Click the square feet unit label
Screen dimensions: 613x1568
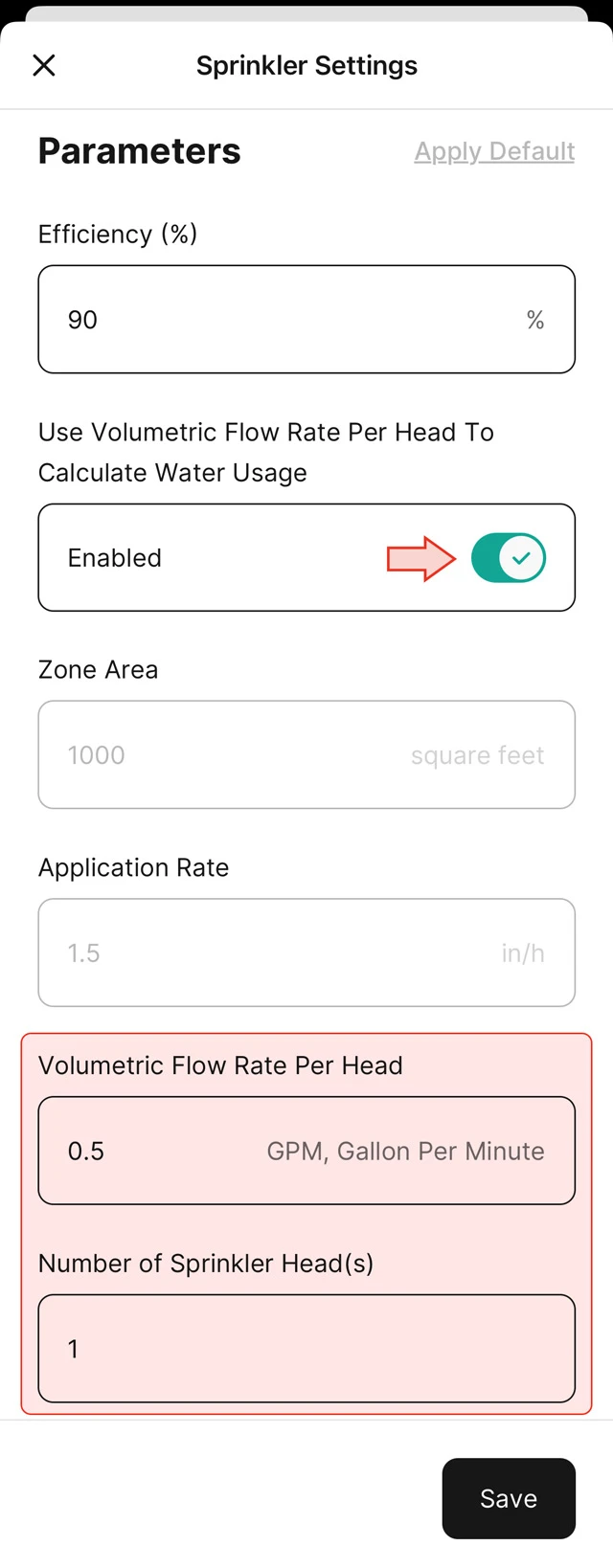click(x=477, y=755)
